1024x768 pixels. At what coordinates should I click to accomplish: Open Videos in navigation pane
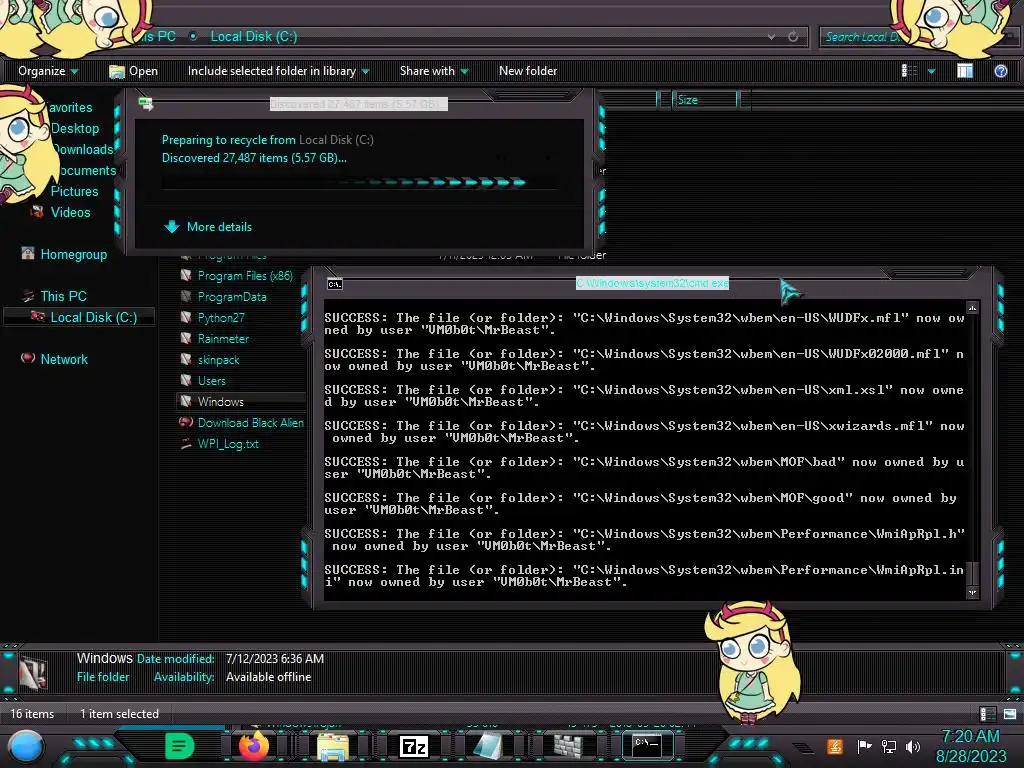[71, 212]
